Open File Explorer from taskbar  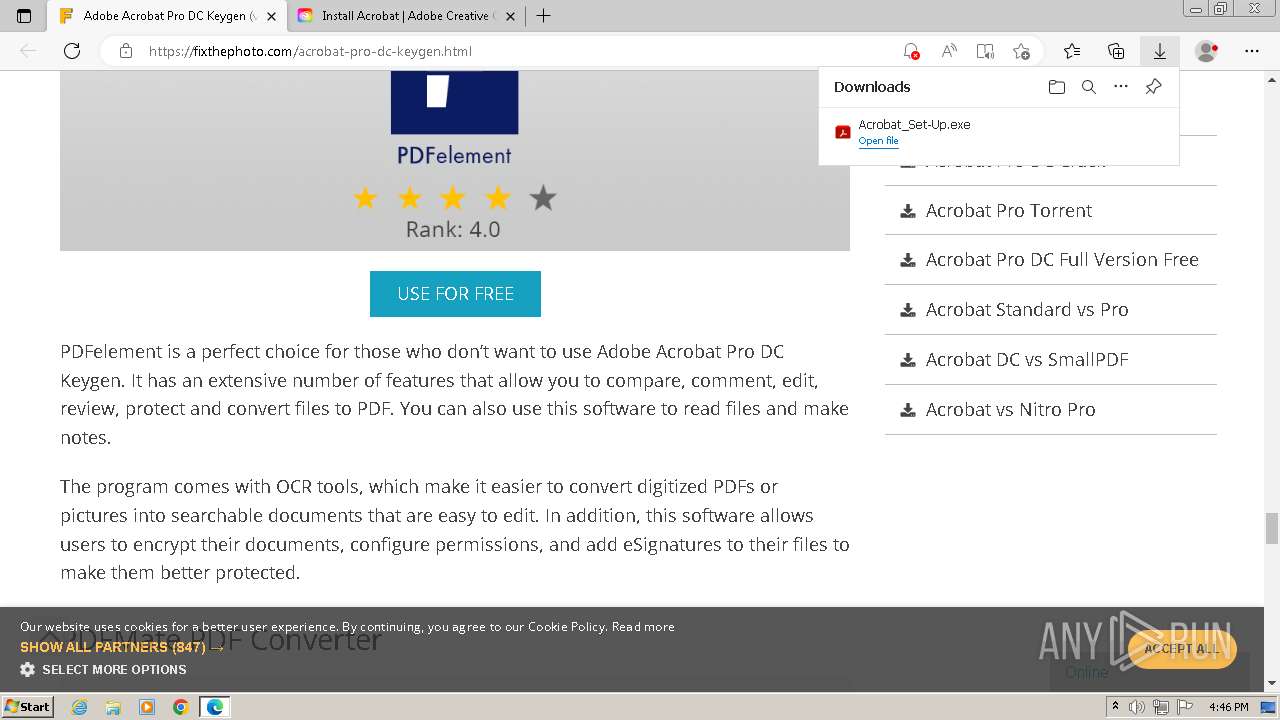click(113, 707)
